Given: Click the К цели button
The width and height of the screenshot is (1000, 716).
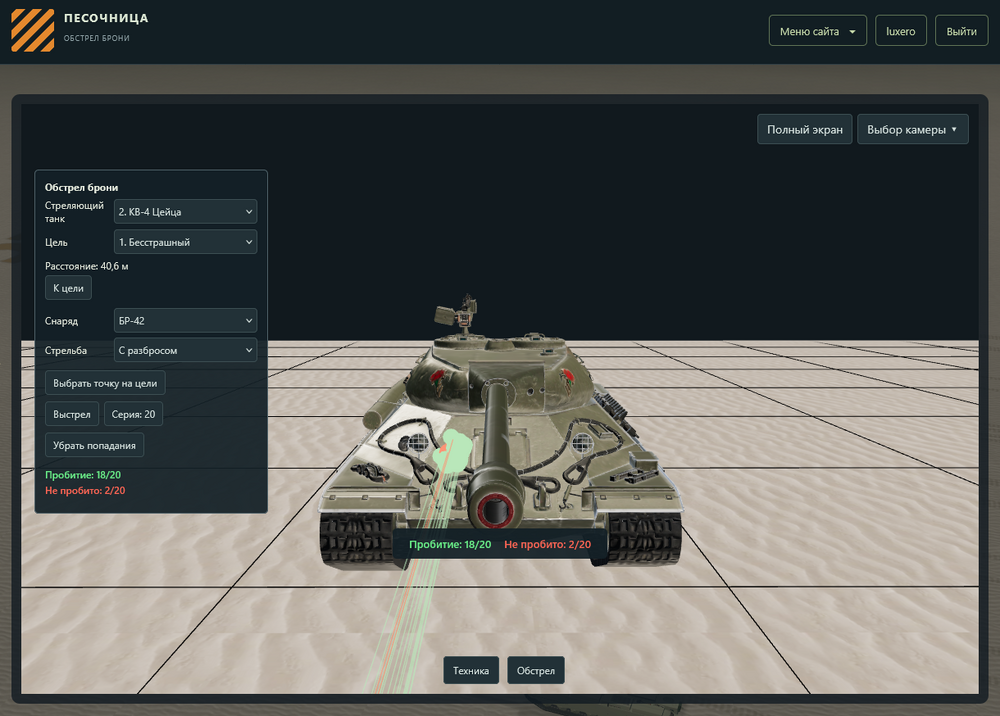Looking at the screenshot, I should 68,288.
